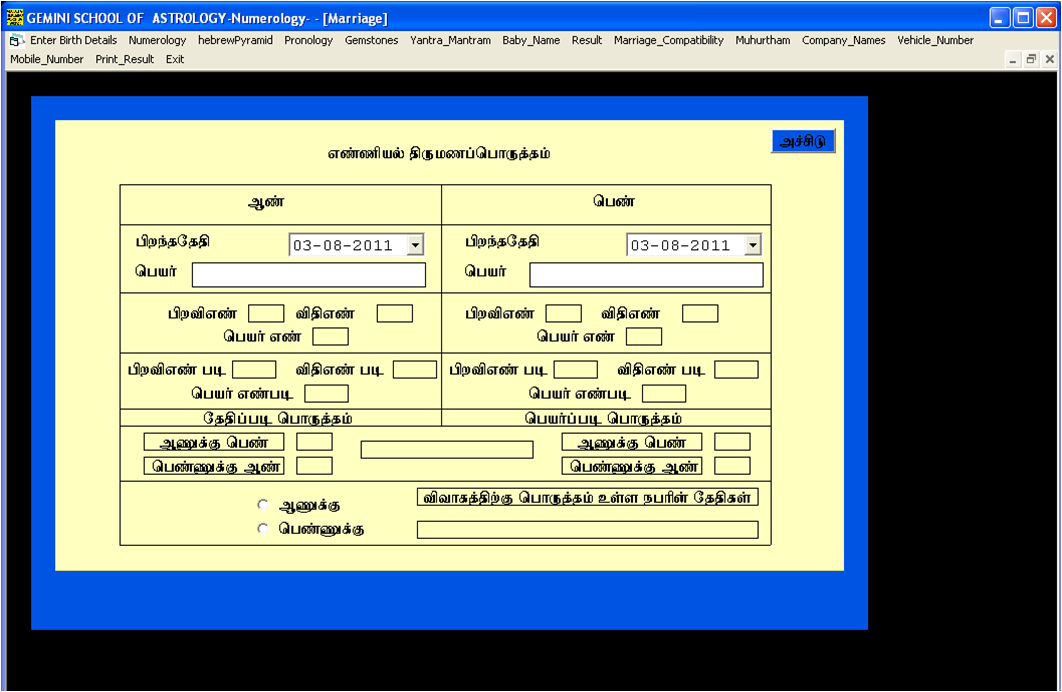The height and width of the screenshot is (692, 1062).
Task: Maximize the main application window
Action: pos(1023,18)
